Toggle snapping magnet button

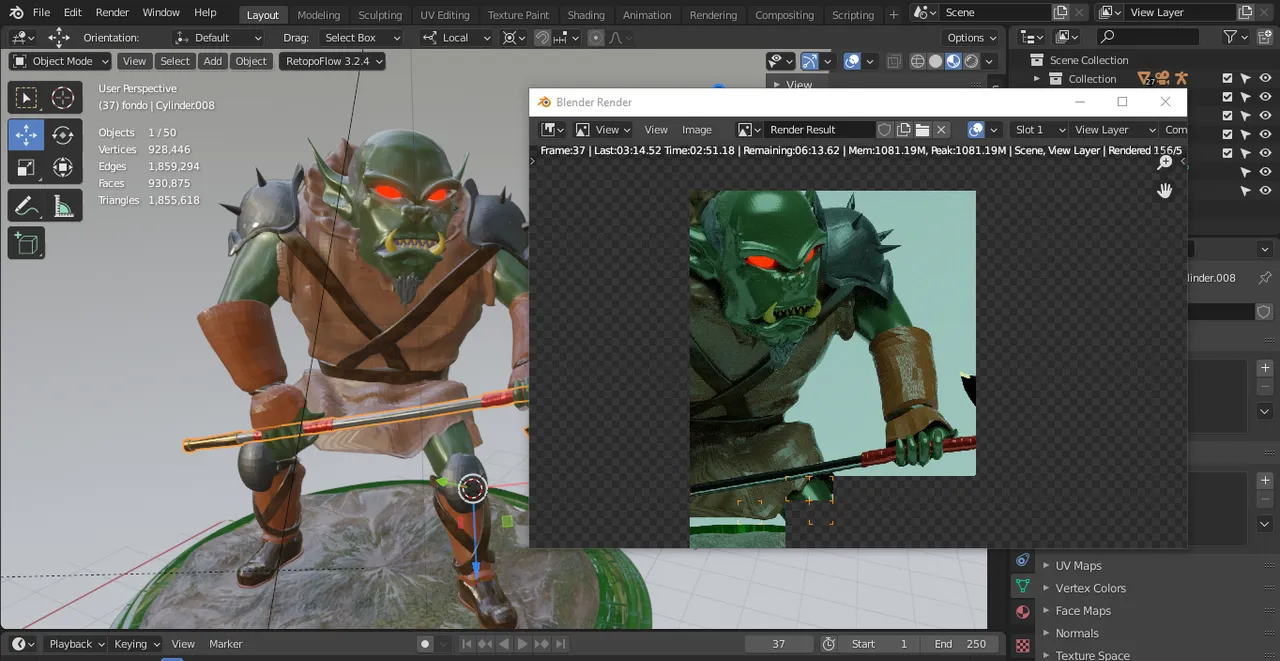coord(542,38)
